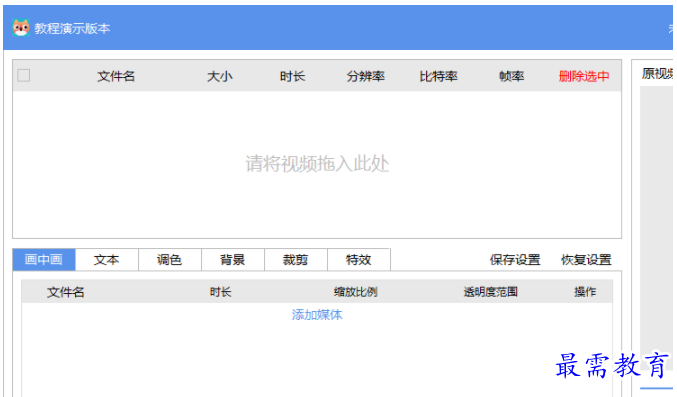Toggle the select-all checkbox in file list header
The height and width of the screenshot is (397, 677).
(x=24, y=76)
